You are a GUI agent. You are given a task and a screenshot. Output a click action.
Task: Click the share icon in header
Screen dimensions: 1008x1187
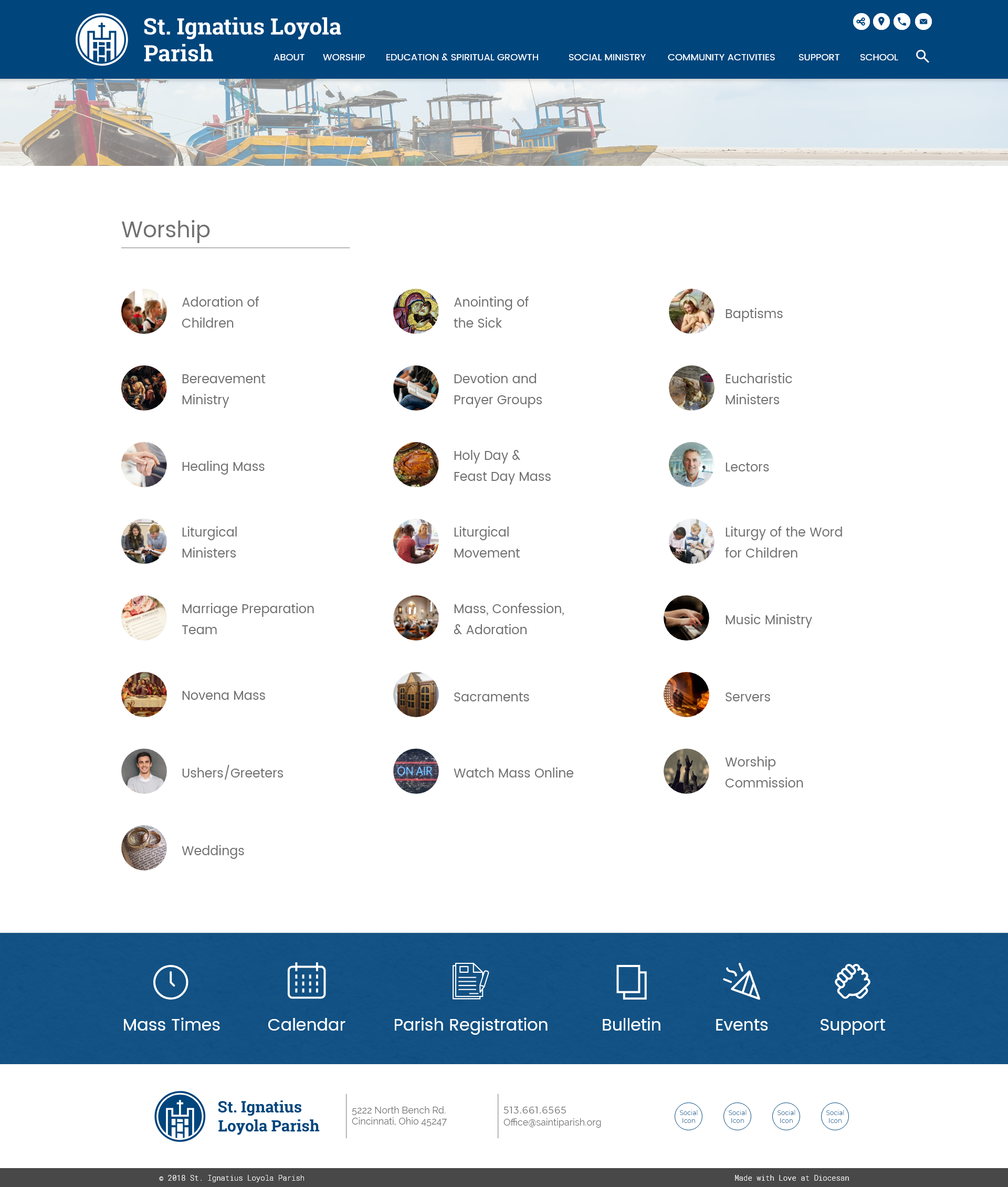pos(860,22)
